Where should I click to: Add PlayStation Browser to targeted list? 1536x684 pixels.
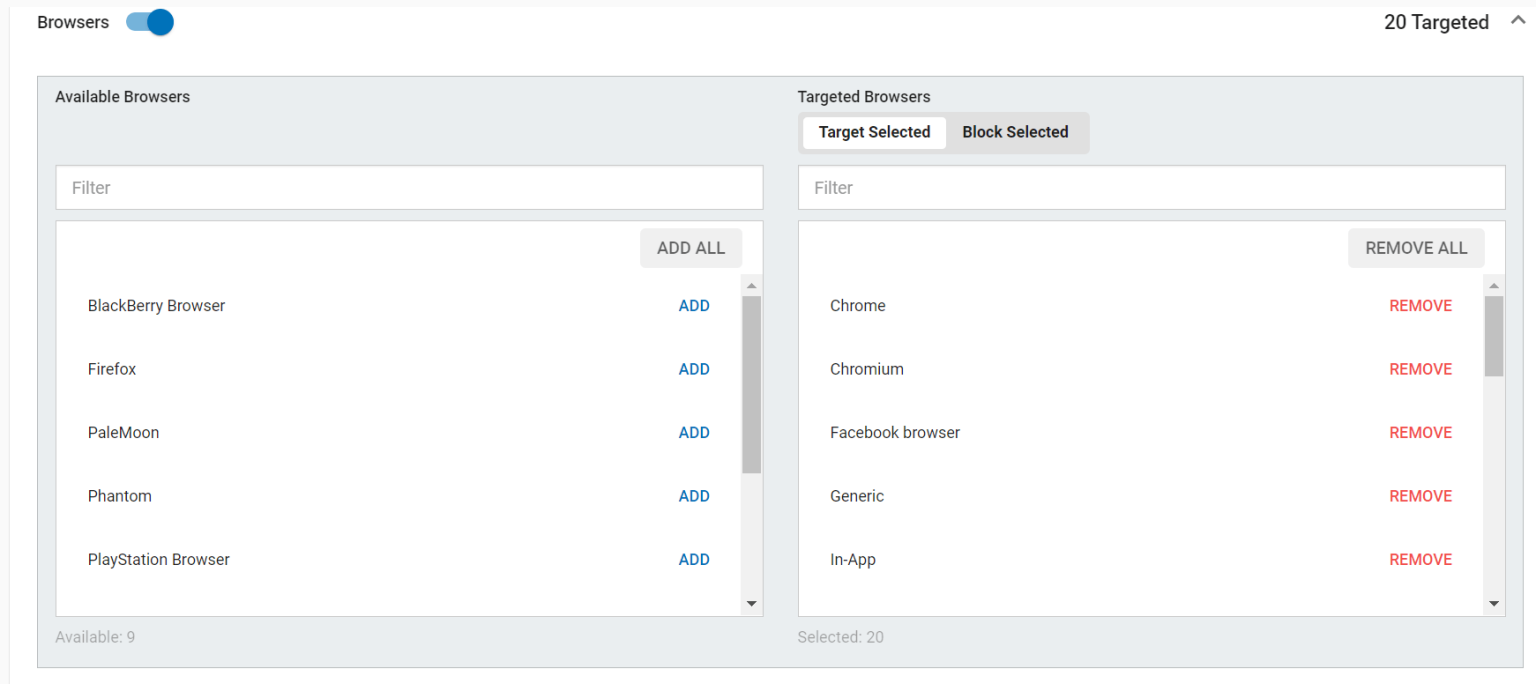point(694,560)
